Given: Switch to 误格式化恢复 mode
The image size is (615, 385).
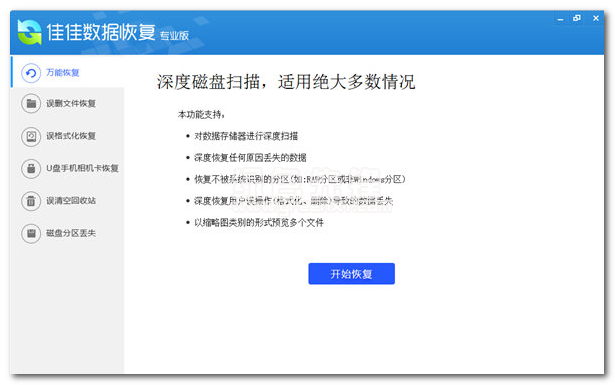Looking at the screenshot, I should pyautogui.click(x=71, y=136).
